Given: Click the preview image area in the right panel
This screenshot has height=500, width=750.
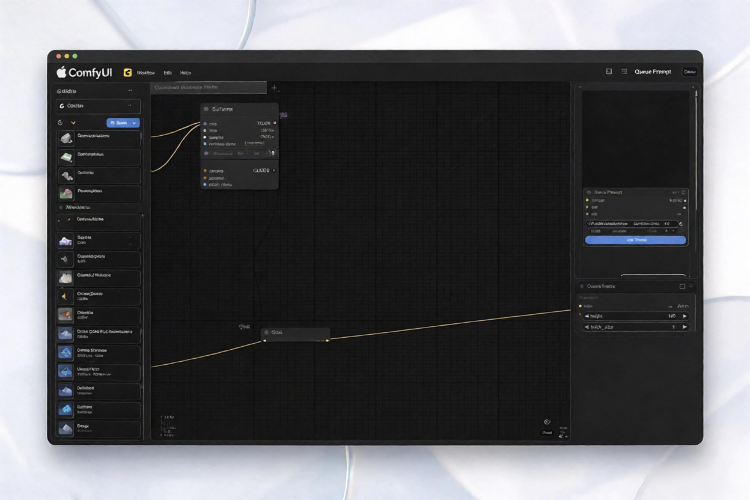Looking at the screenshot, I should tap(636, 137).
